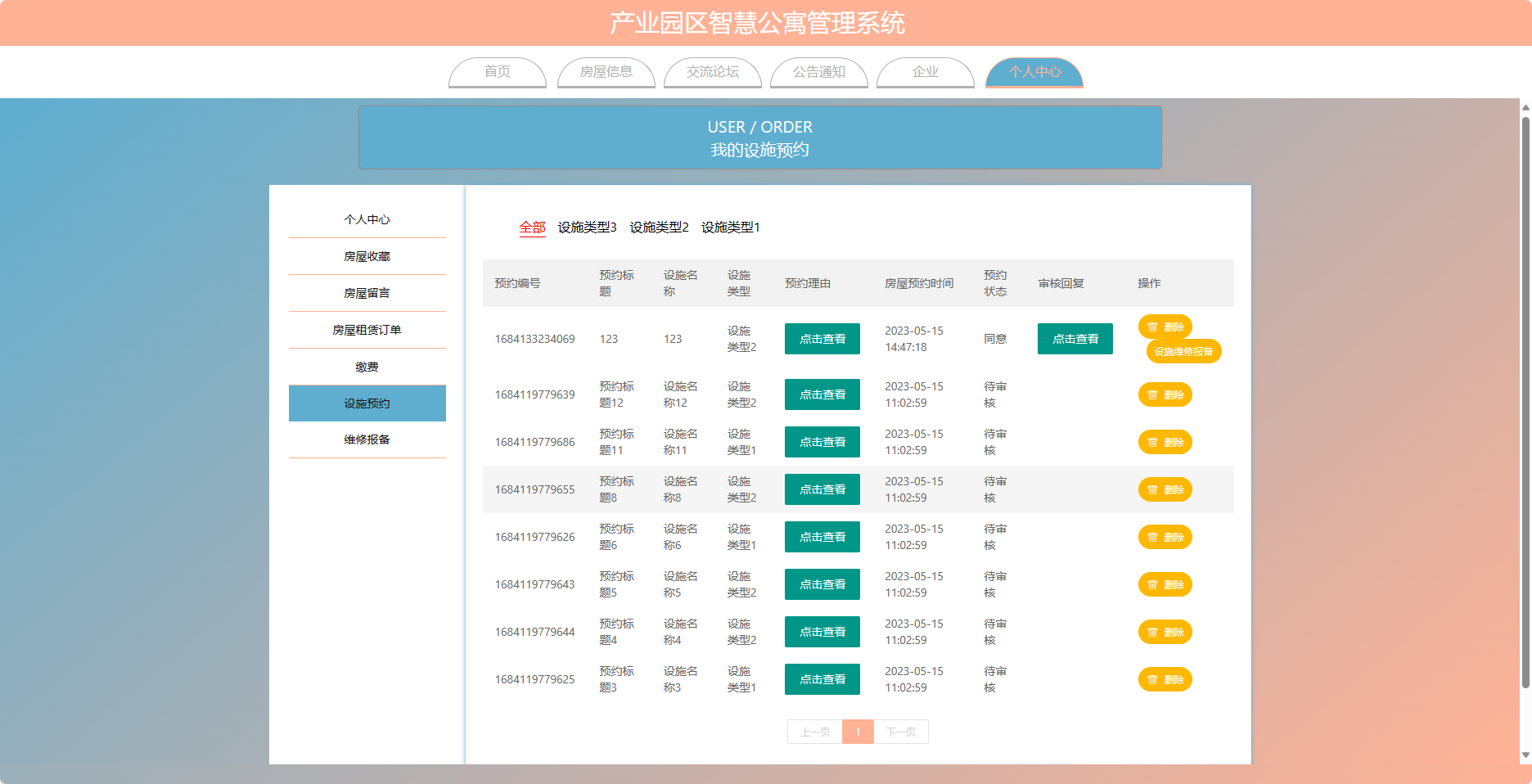
Task: Delete reservation 1684119779686
Action: pos(1165,442)
